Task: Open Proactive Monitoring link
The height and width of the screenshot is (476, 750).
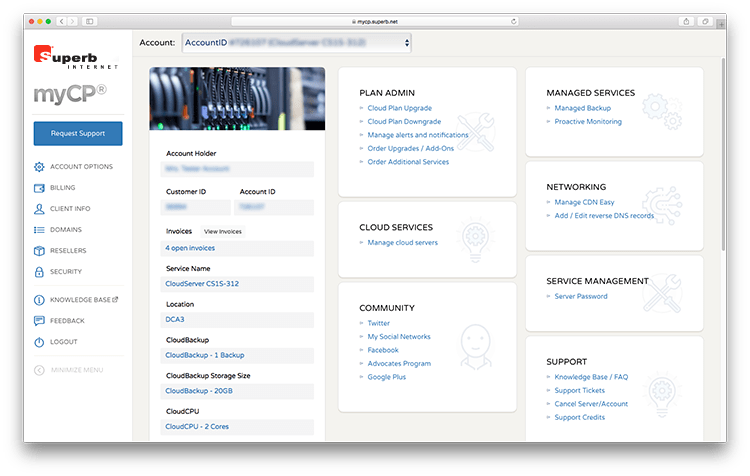Action: (x=588, y=122)
